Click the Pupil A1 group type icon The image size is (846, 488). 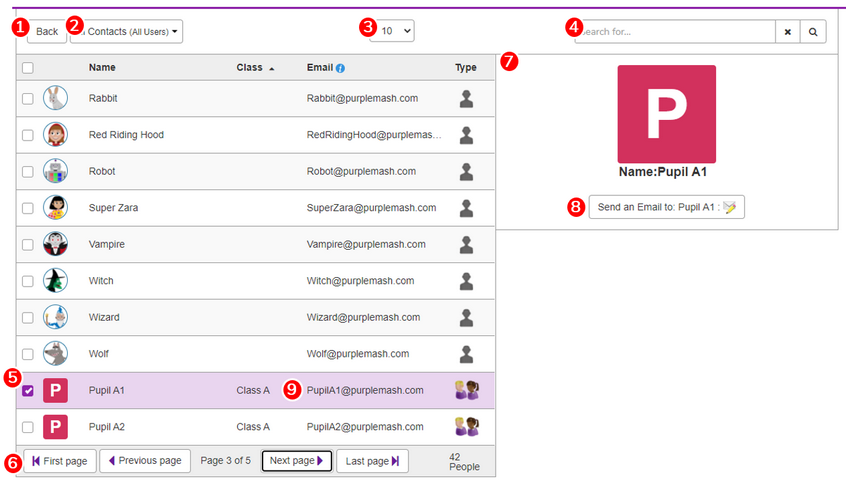[x=466, y=391]
